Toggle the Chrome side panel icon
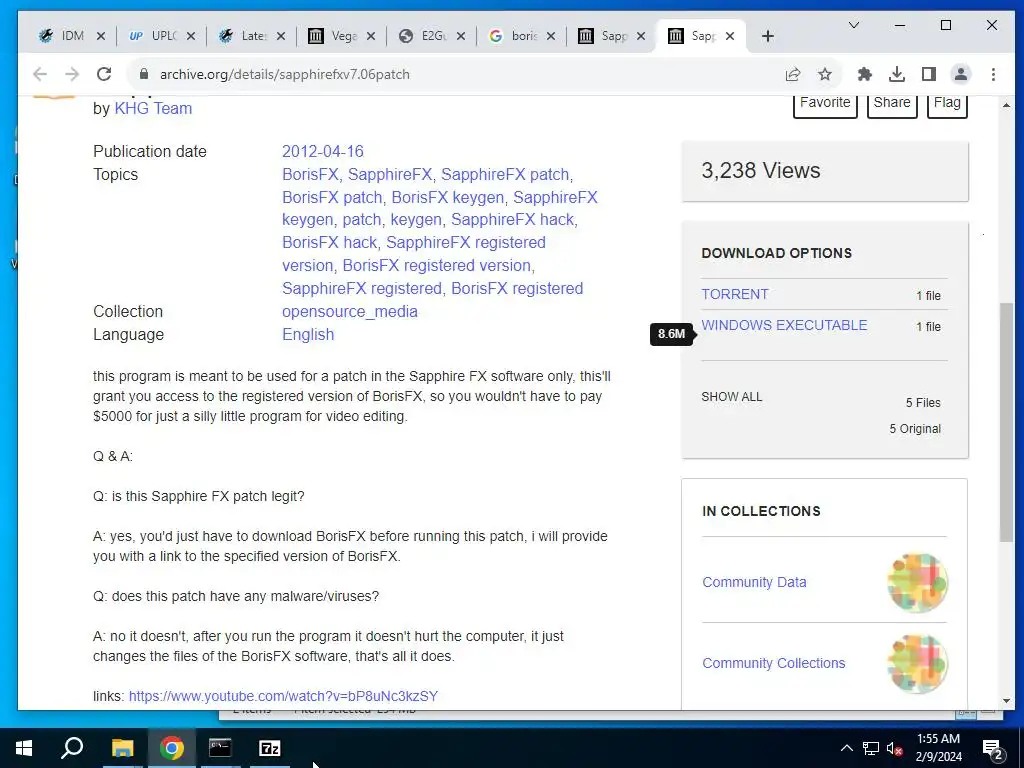The image size is (1024, 768). [929, 74]
